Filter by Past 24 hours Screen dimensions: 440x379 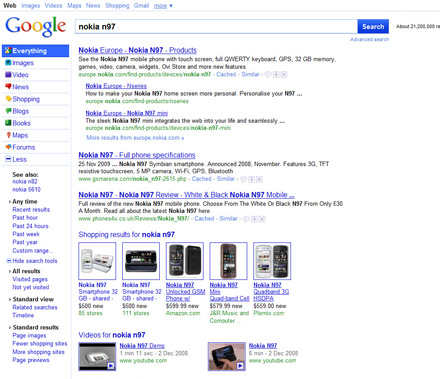click(x=30, y=226)
